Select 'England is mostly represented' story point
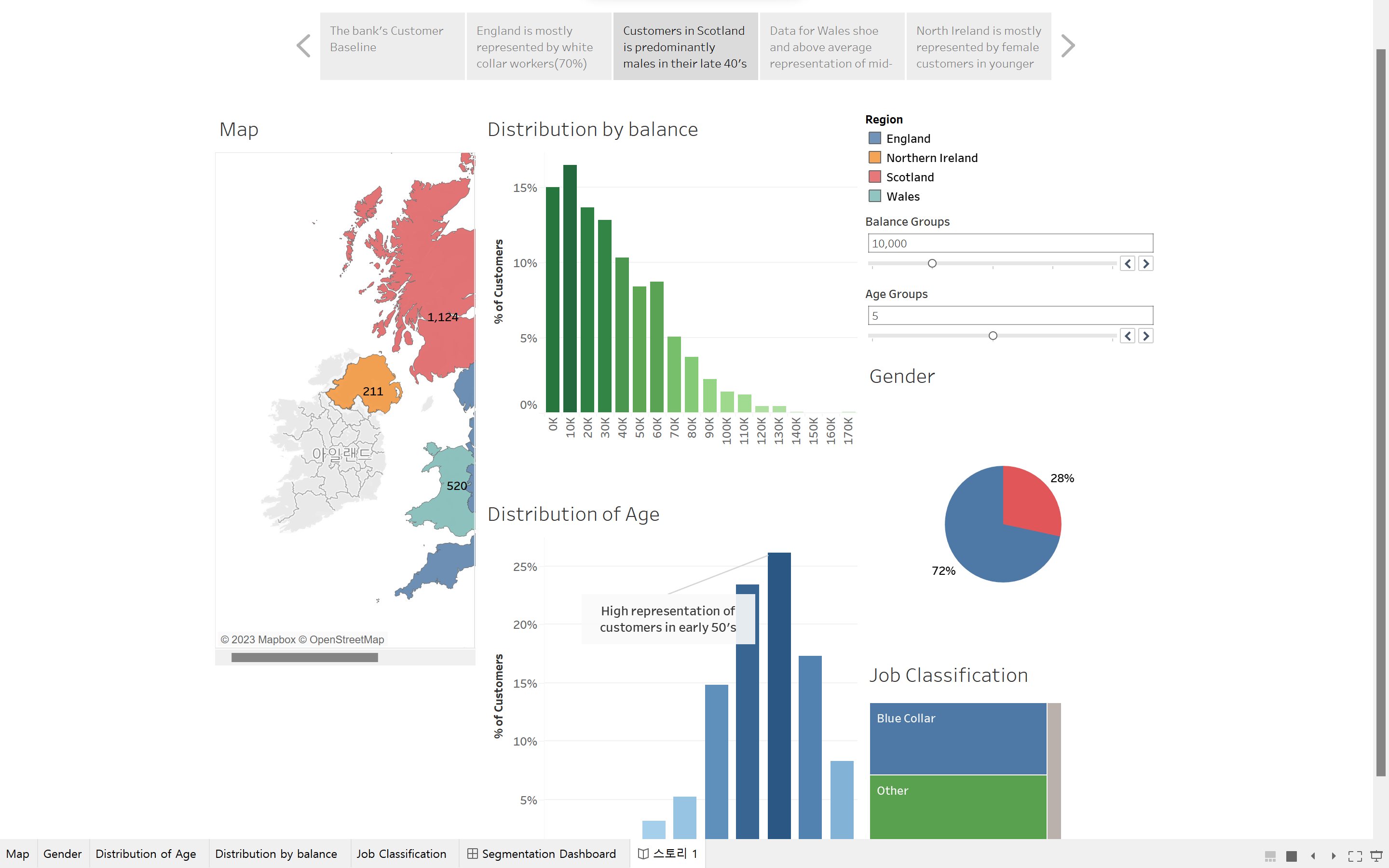This screenshot has width=1389, height=868. point(538,46)
